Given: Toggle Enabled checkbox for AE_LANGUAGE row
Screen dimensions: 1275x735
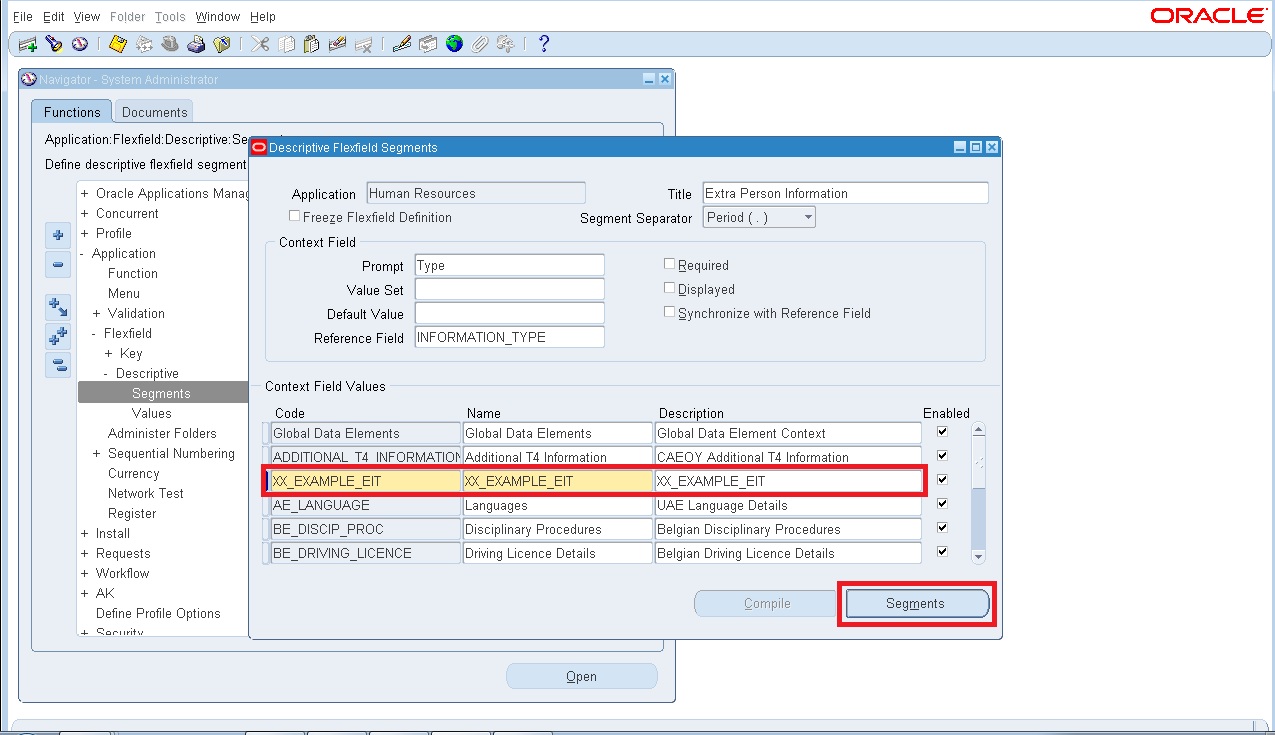Looking at the screenshot, I should (x=941, y=504).
